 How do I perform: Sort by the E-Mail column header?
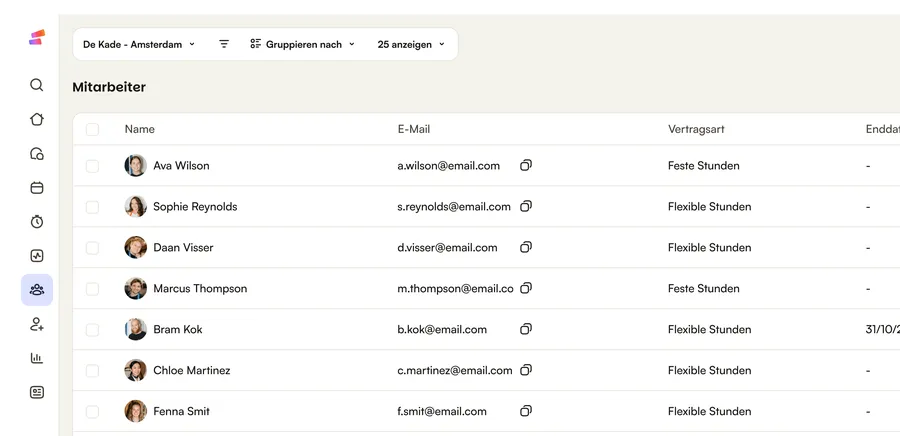[x=414, y=129]
